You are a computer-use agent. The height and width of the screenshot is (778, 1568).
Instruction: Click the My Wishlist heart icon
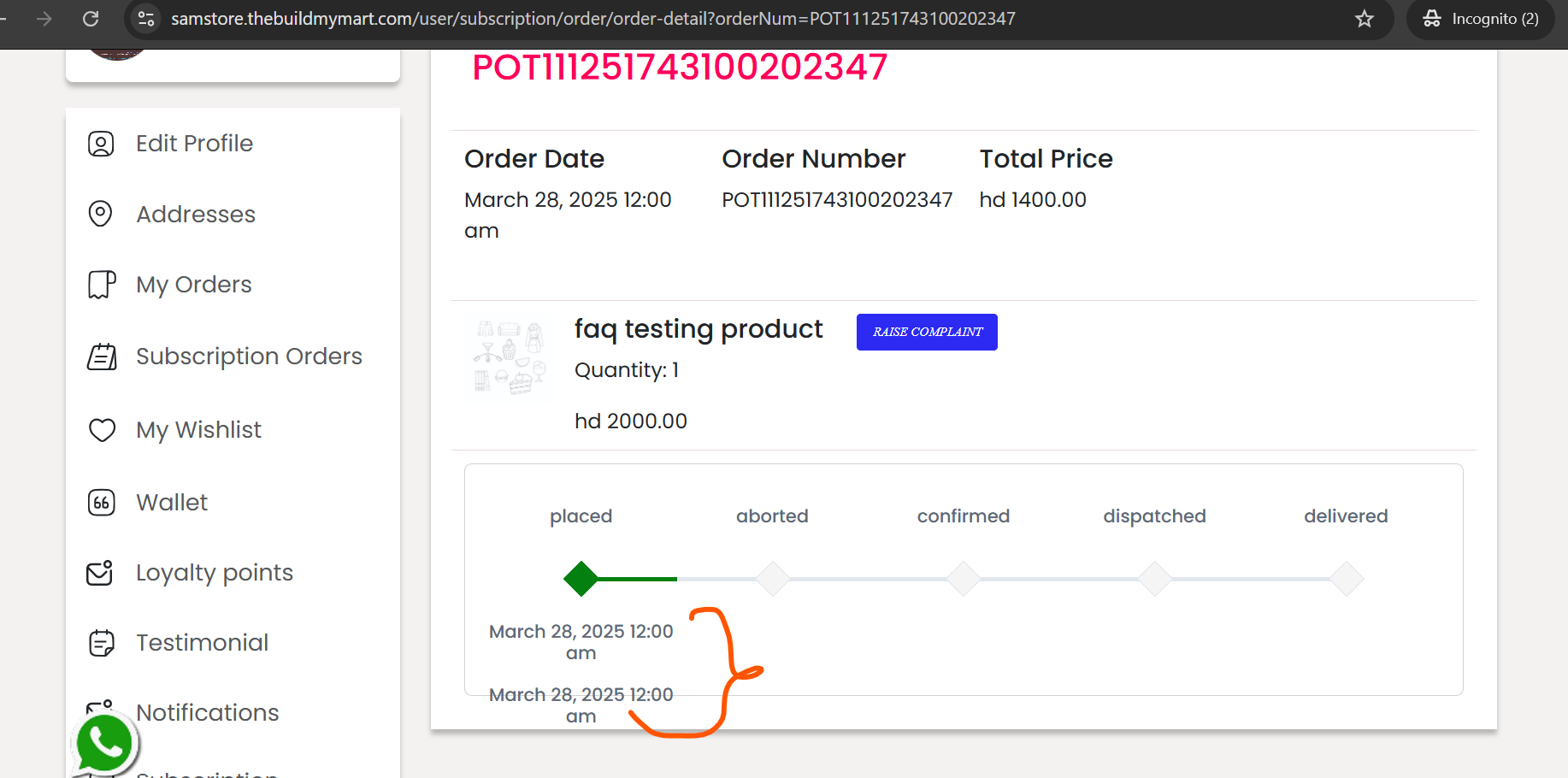102,429
